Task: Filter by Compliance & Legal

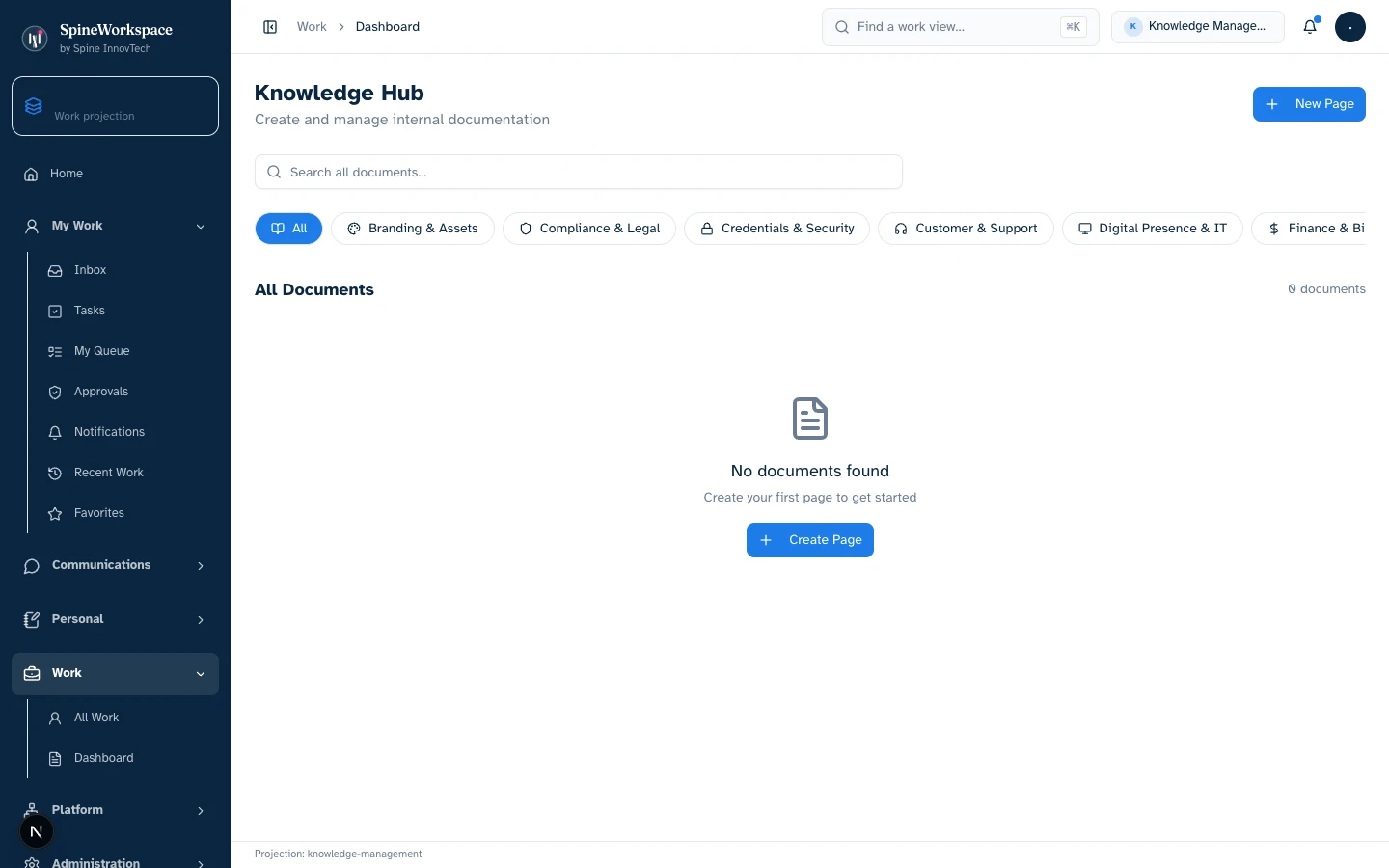Action: coord(589,229)
